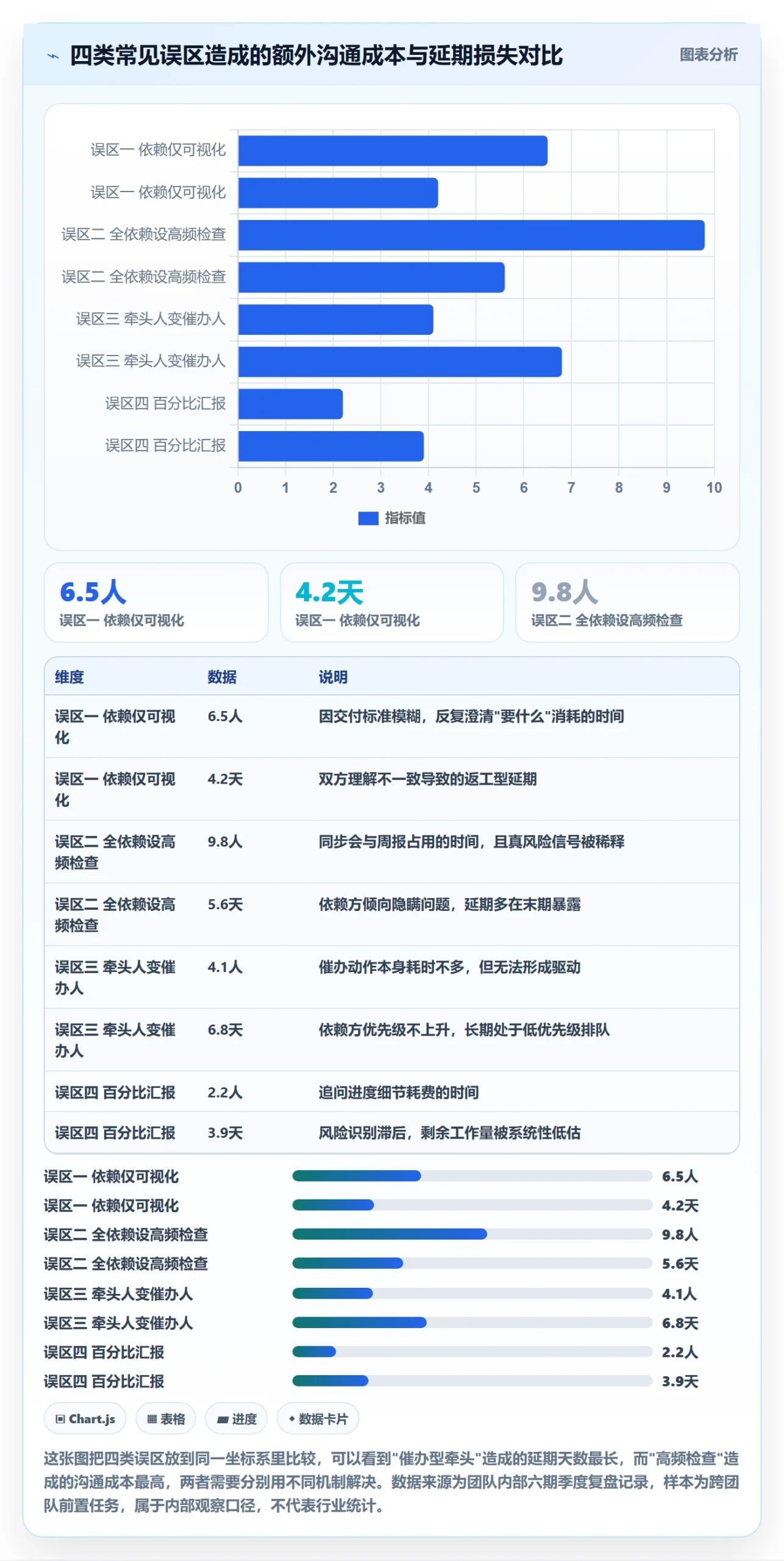
Task: Click the progress bar for 5.6天
Action: click(x=472, y=1263)
